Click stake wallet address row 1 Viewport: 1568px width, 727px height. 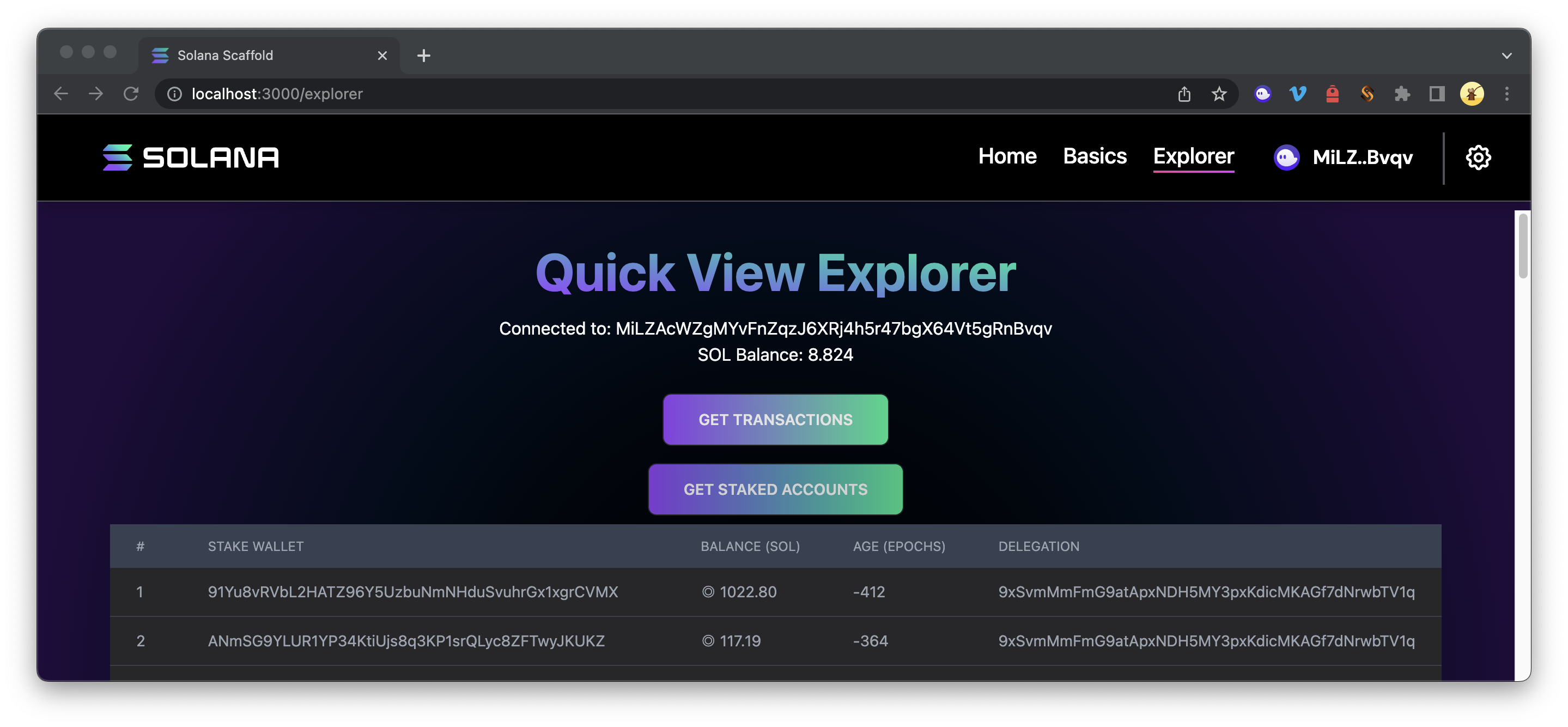(x=412, y=592)
